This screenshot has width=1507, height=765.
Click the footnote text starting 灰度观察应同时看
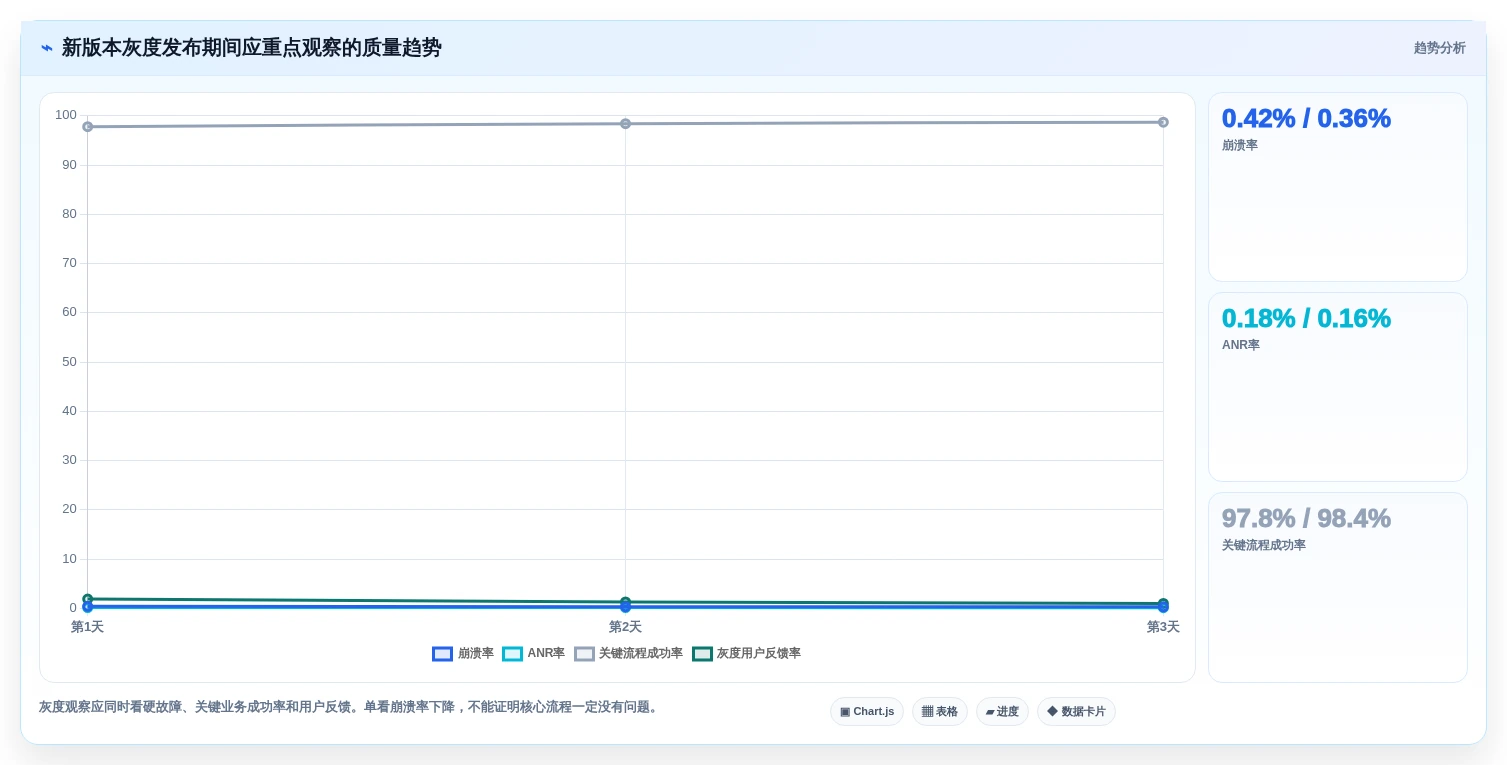click(x=351, y=707)
